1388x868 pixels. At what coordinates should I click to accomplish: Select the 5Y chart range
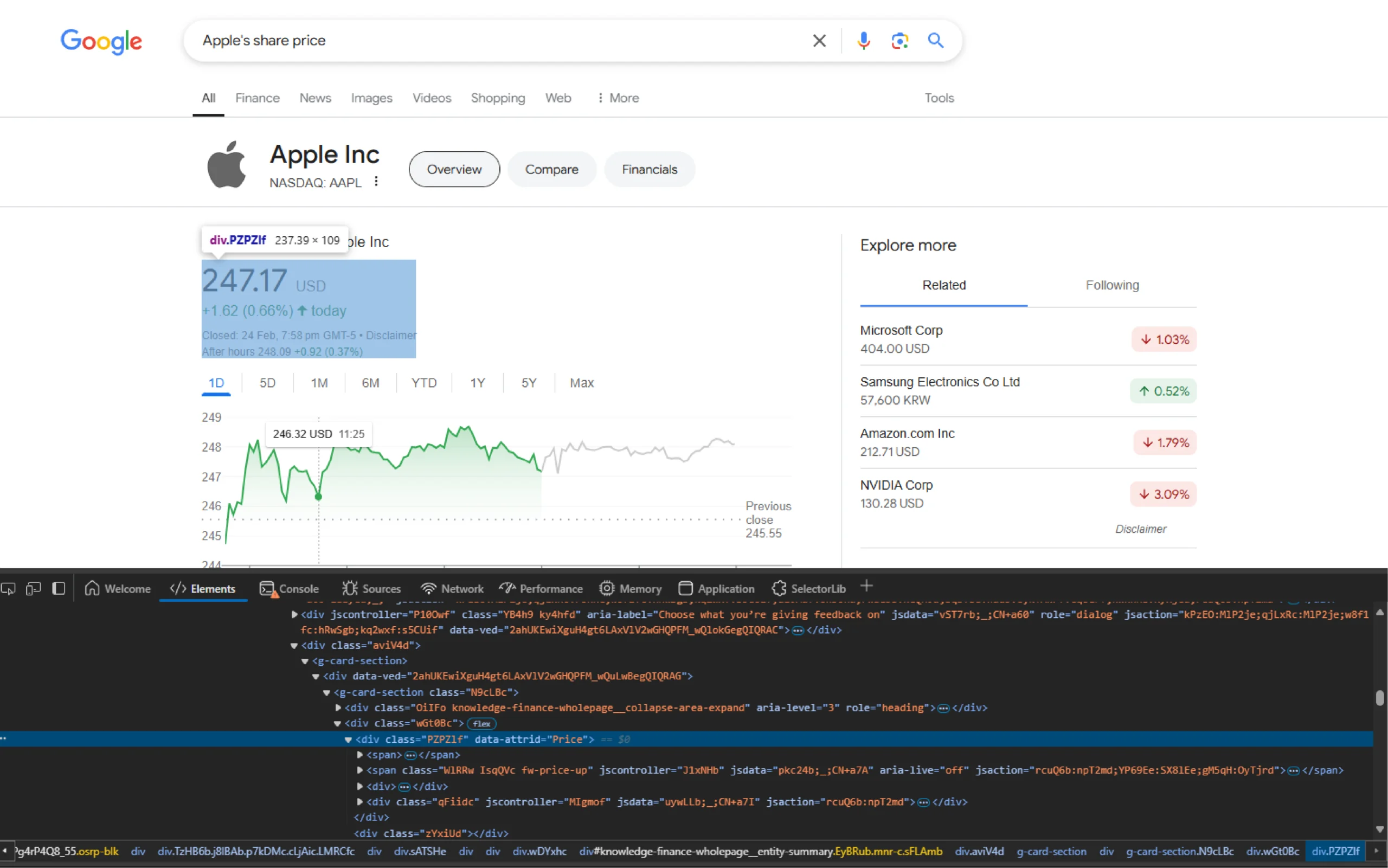coord(529,383)
